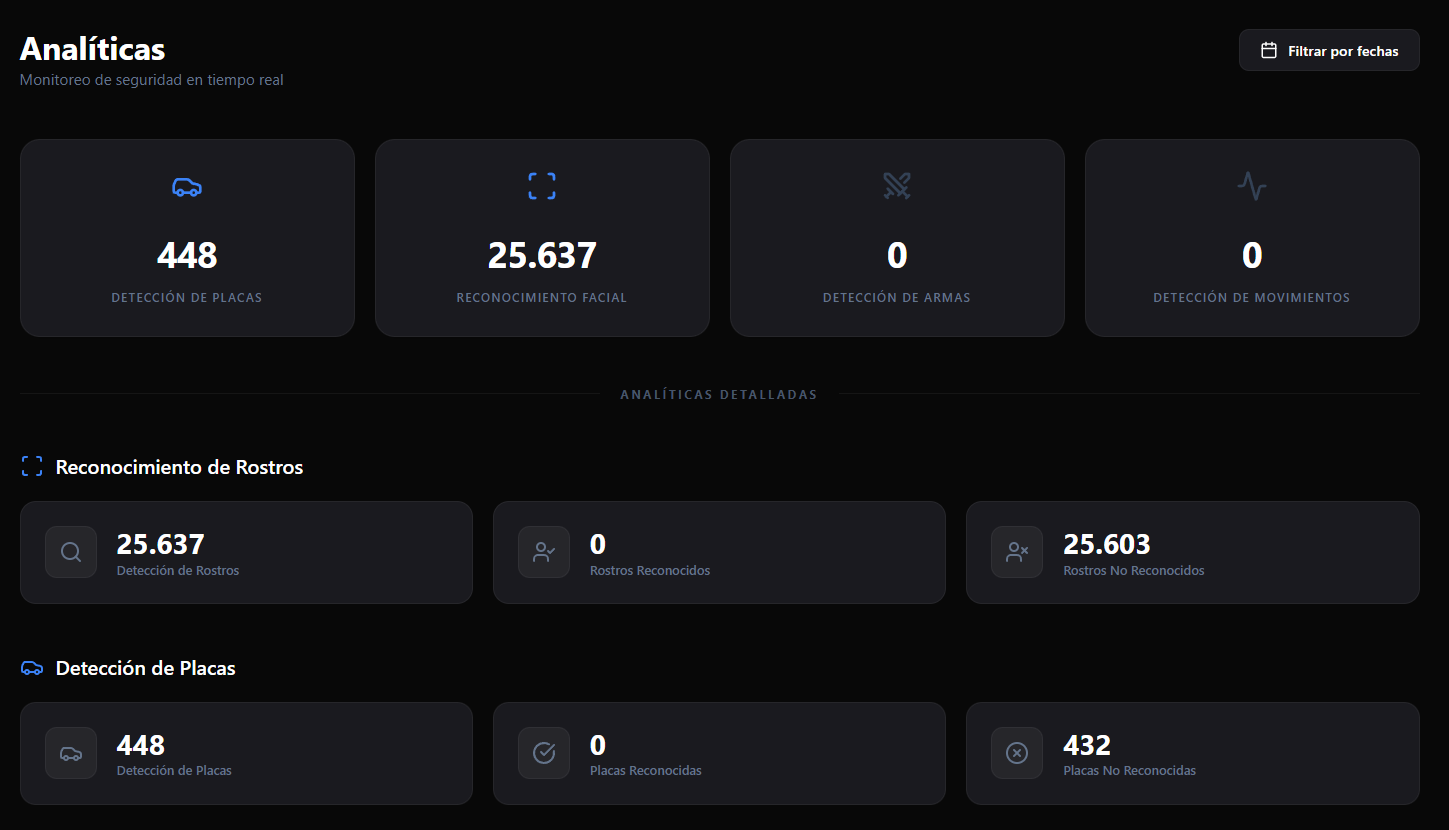Viewport: 1449px width, 830px height.
Task: Click the car icon beside Detección de Placas heading
Action: pyautogui.click(x=32, y=668)
